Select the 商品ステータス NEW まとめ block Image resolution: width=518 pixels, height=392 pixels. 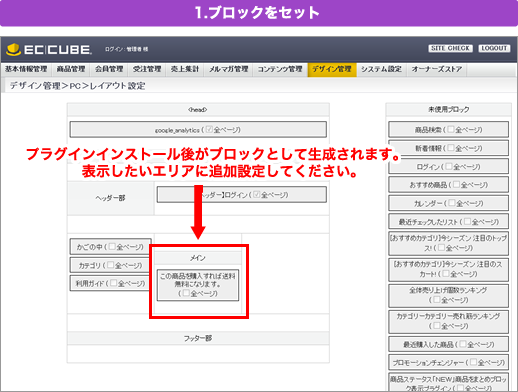(x=448, y=383)
